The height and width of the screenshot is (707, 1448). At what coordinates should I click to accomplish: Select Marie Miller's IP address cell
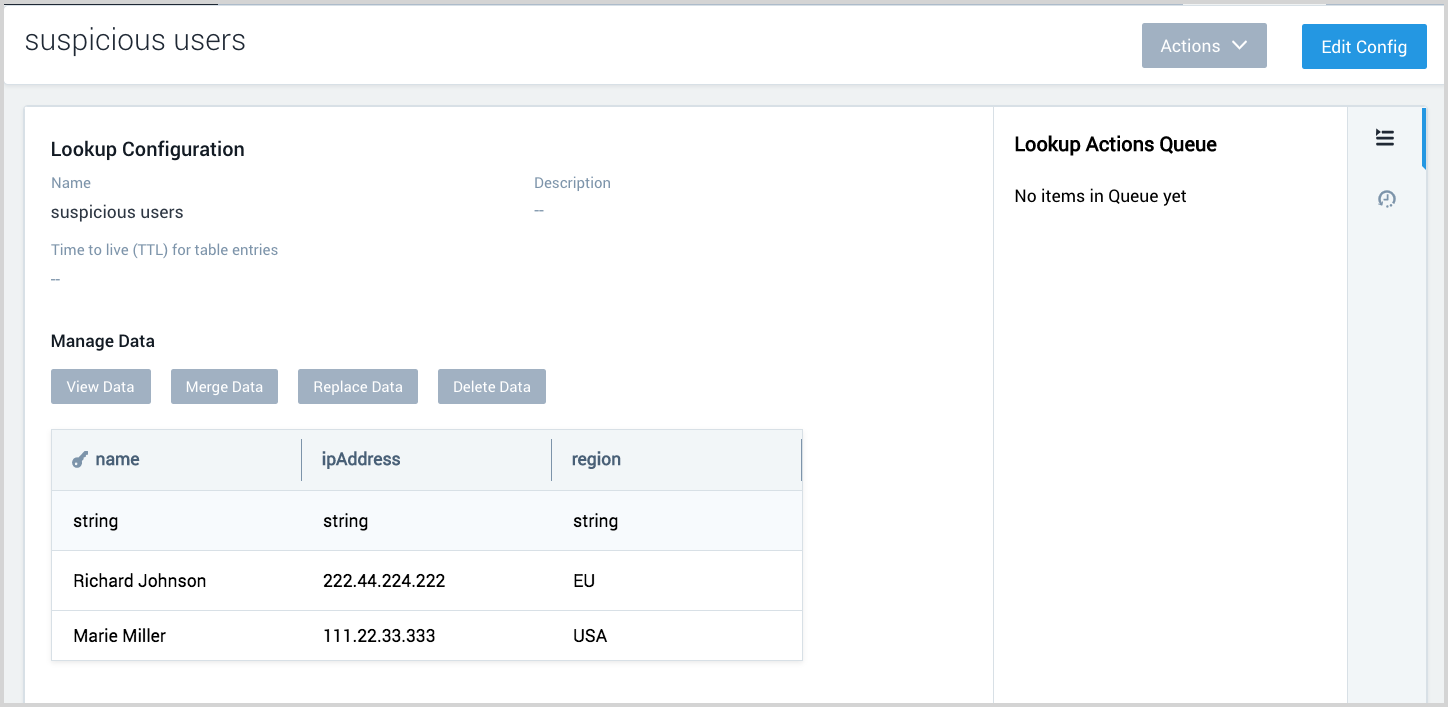(x=378, y=635)
